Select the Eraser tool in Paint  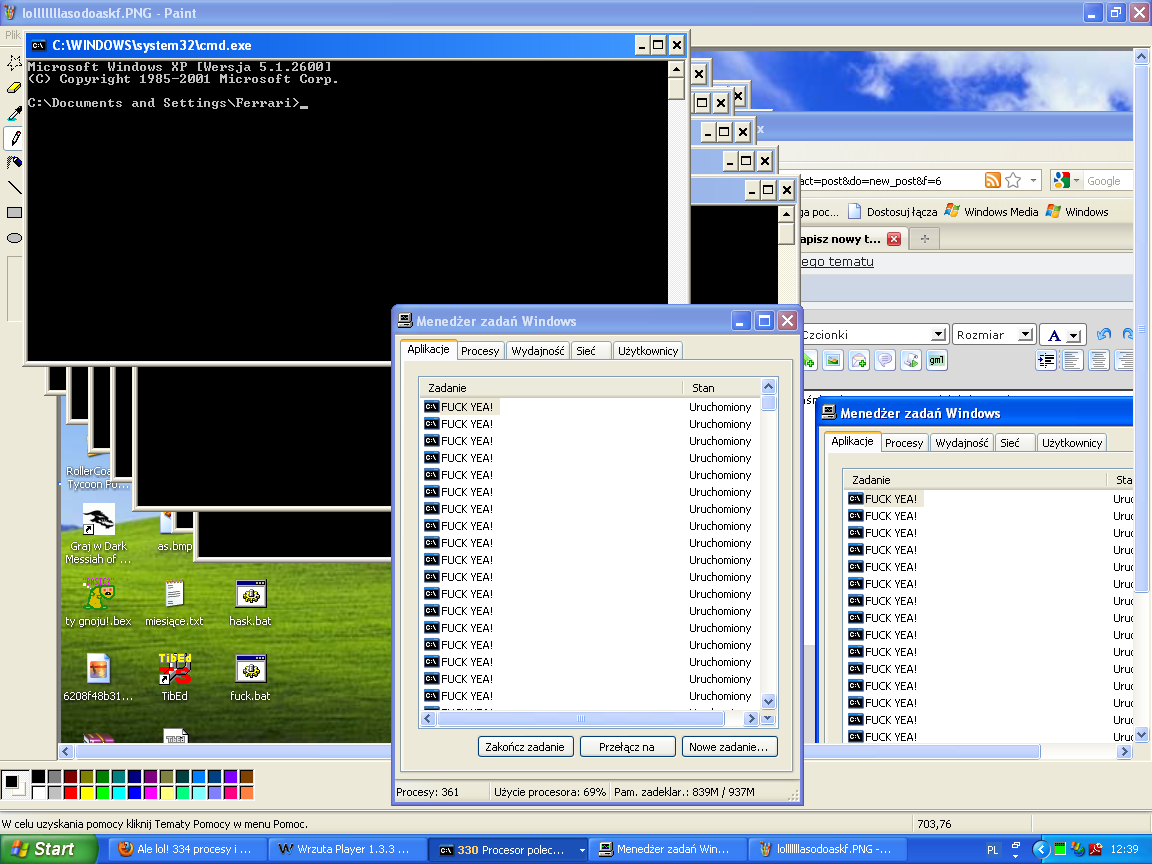tap(14, 88)
